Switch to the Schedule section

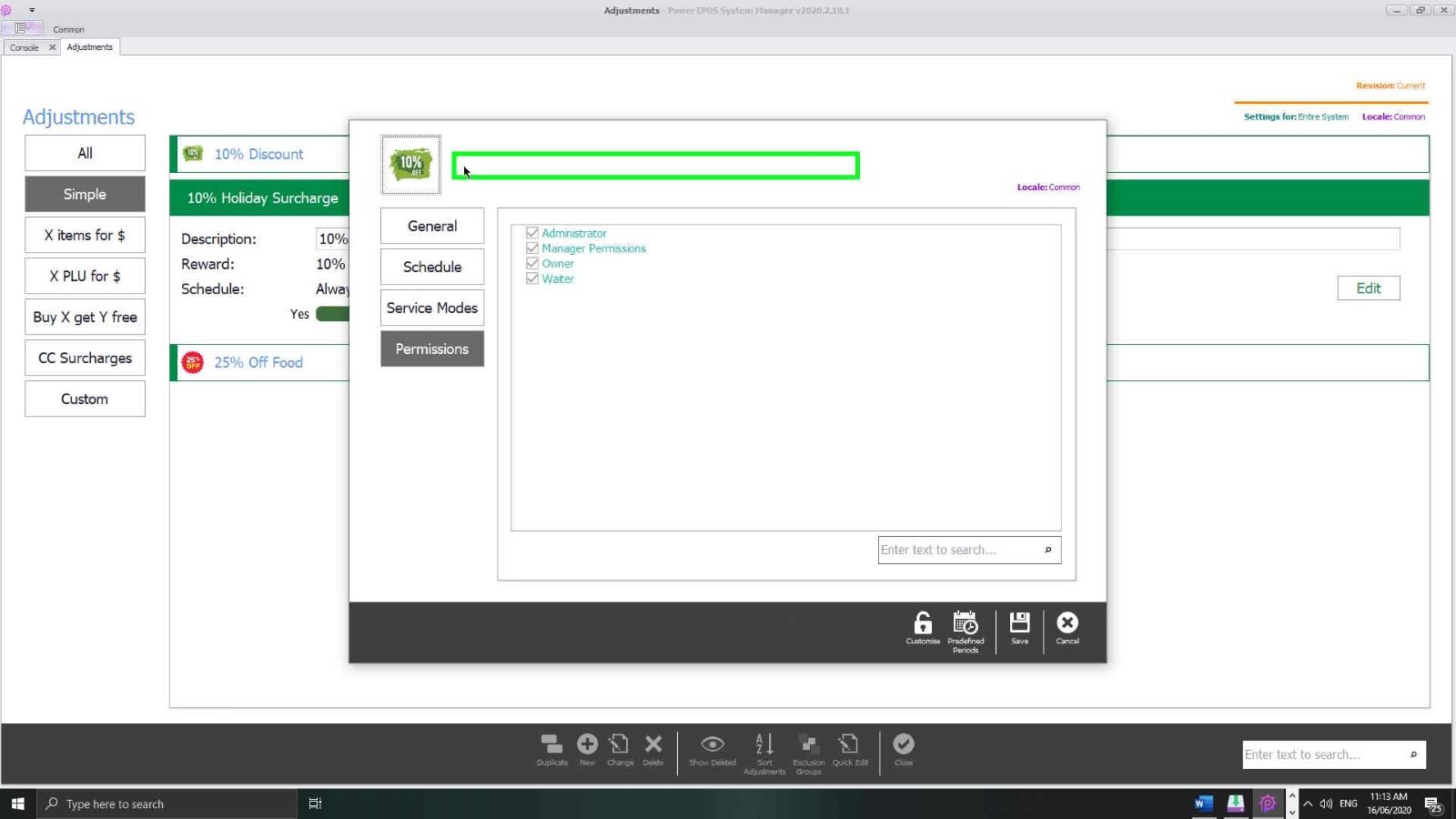pos(432,267)
